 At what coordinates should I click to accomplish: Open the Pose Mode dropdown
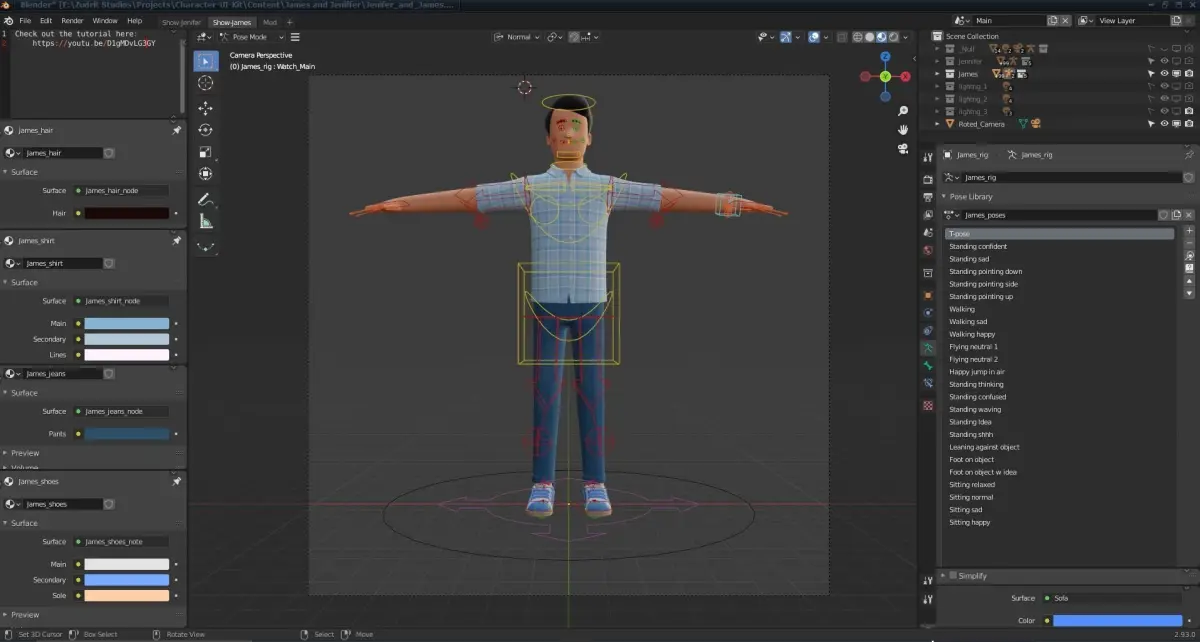tap(250, 37)
